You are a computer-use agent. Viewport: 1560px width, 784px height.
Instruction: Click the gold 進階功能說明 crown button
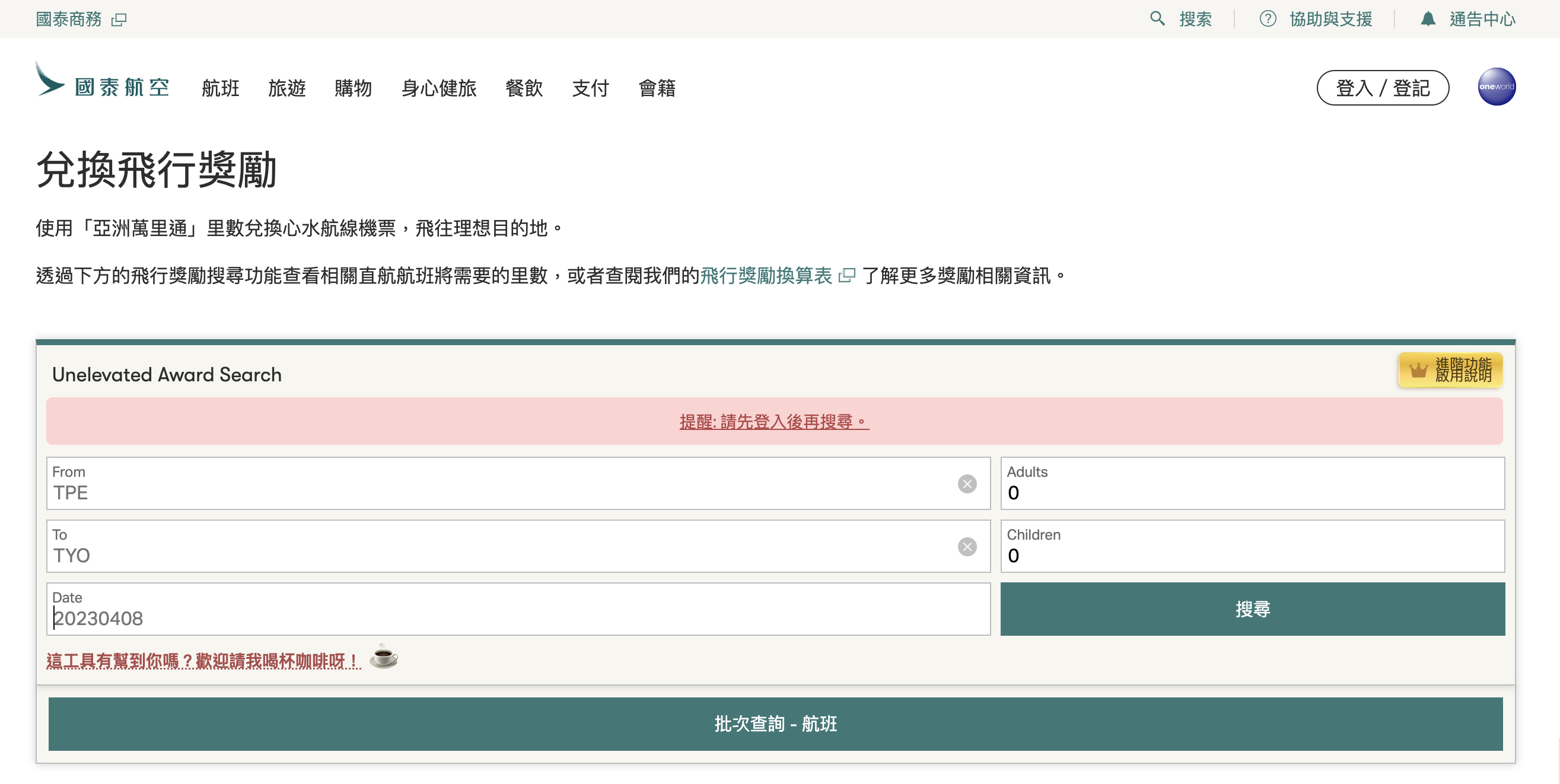pos(1450,370)
